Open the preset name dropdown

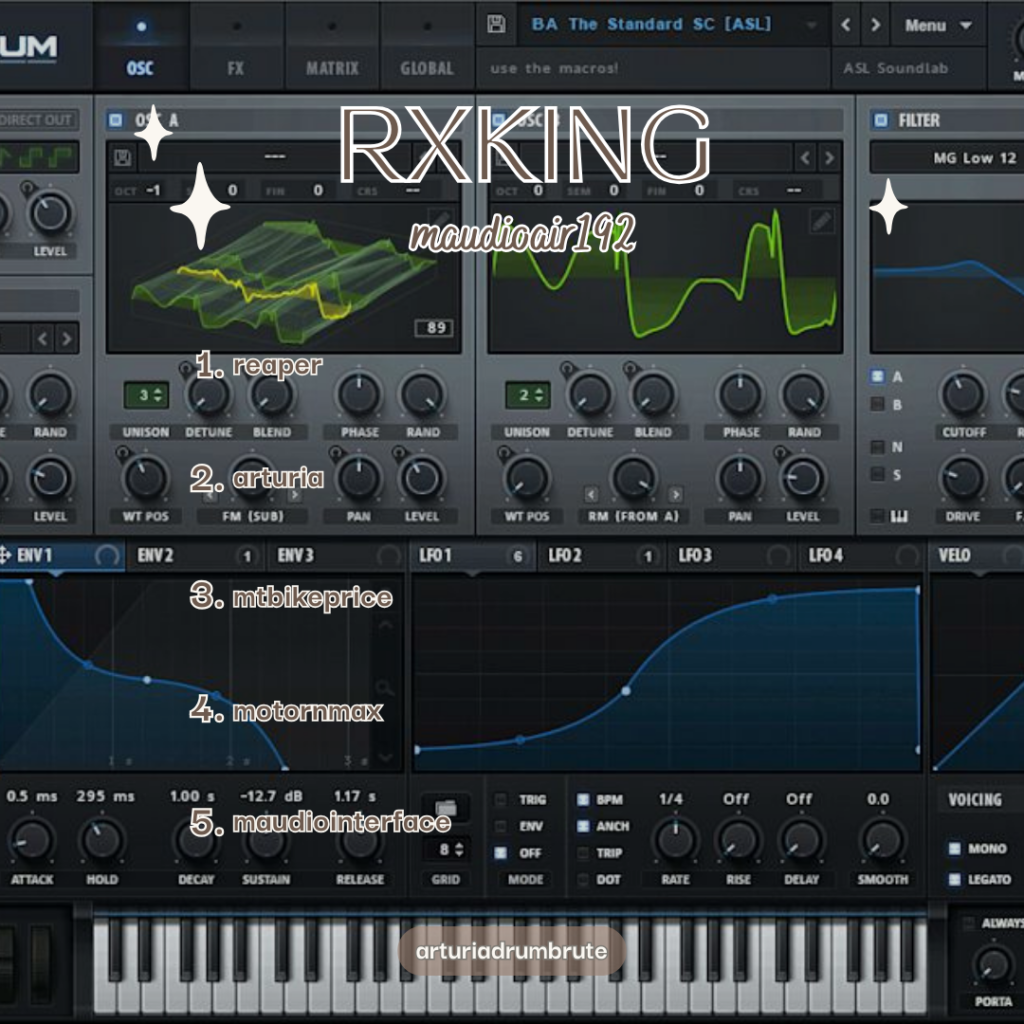pyautogui.click(x=674, y=25)
